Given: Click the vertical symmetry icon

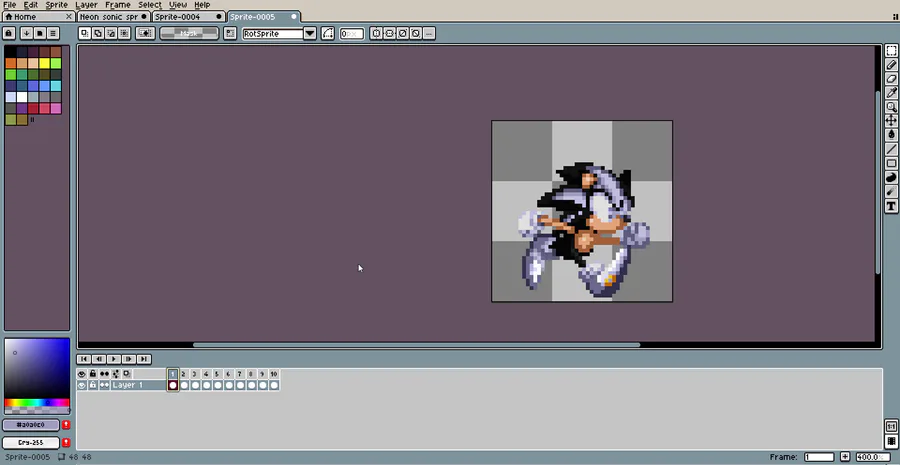Looking at the screenshot, I should [389, 33].
